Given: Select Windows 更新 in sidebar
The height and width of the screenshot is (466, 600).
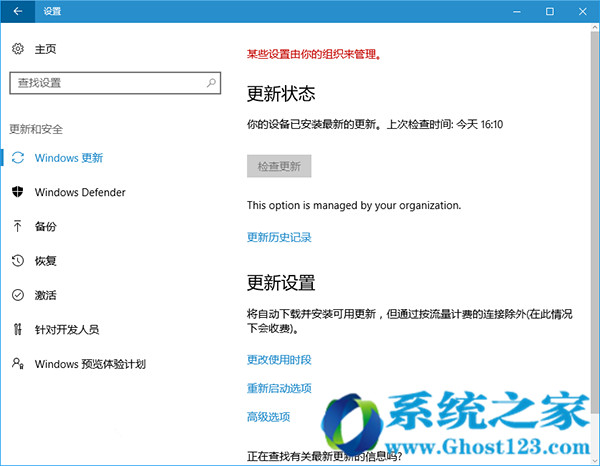Looking at the screenshot, I should 69,158.
